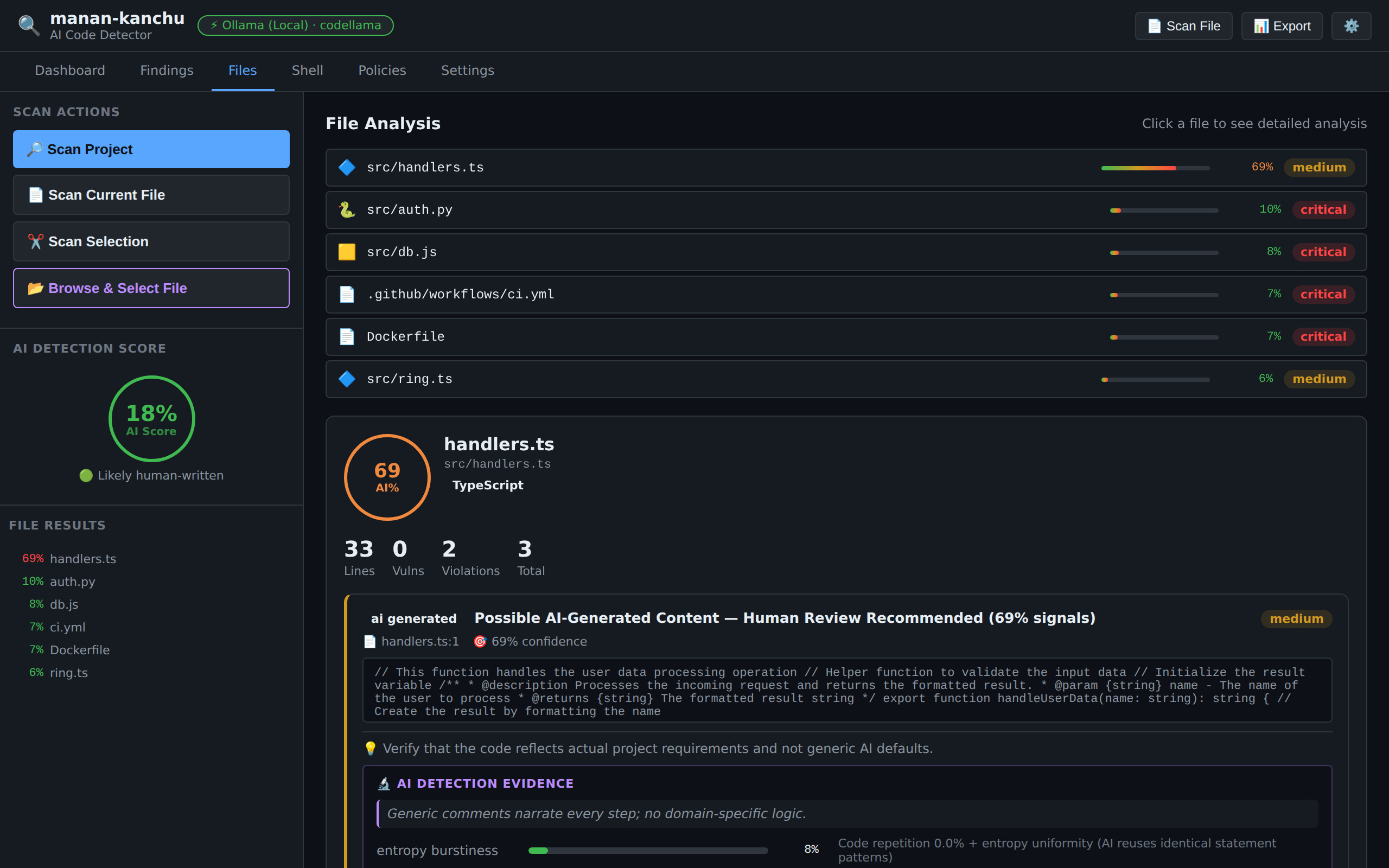Click the 18% AI Score circle

pos(151,418)
